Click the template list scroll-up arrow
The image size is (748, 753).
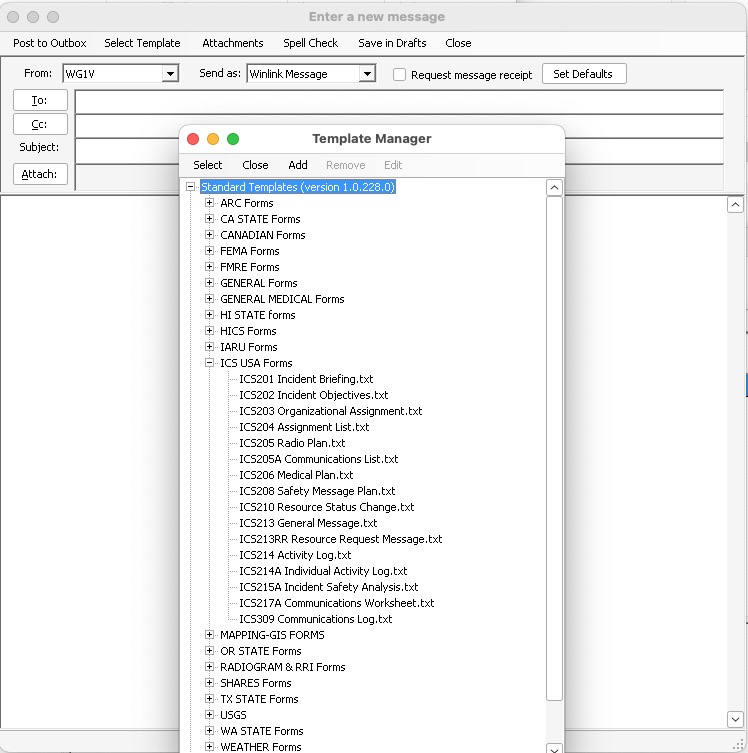555,188
